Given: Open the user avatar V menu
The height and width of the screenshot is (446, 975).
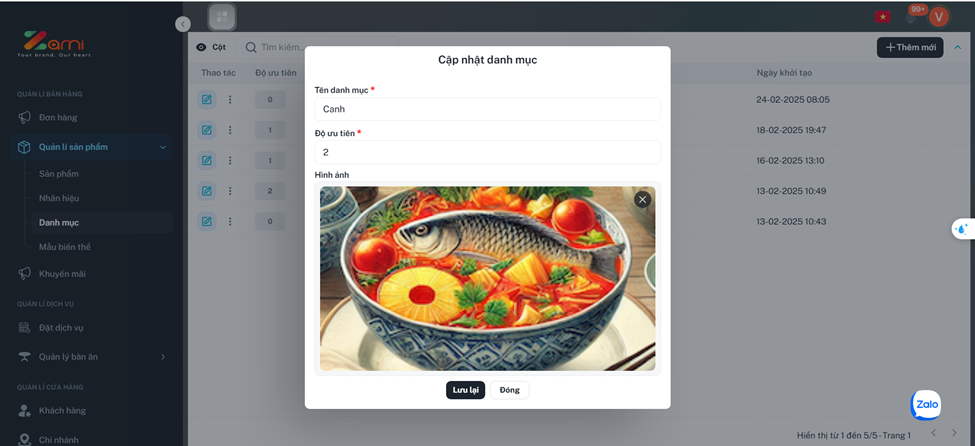Looking at the screenshot, I should (x=939, y=17).
